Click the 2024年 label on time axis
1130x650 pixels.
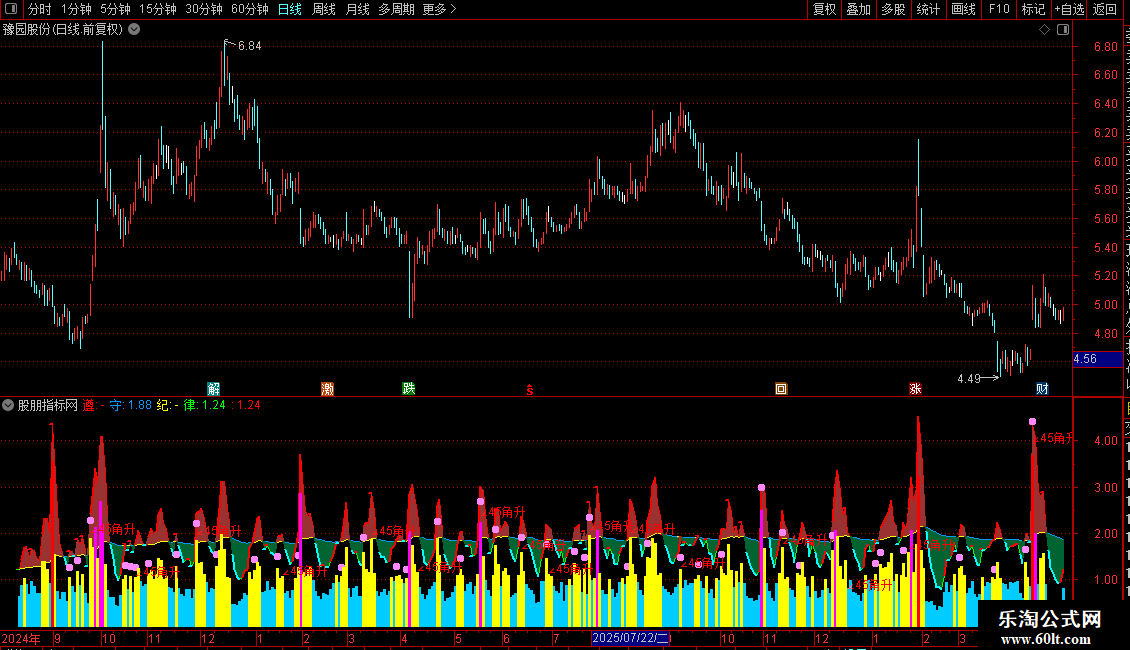(x=21, y=639)
